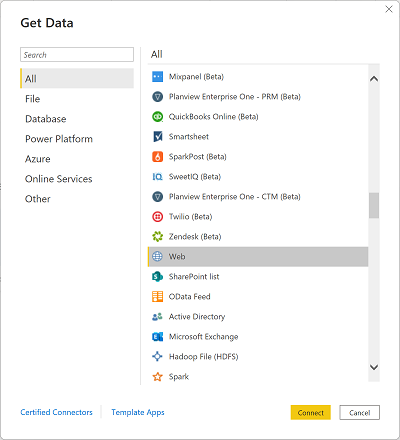The image size is (400, 440).
Task: Select Planview Enterprise One - CTM label
Action: coord(234,197)
